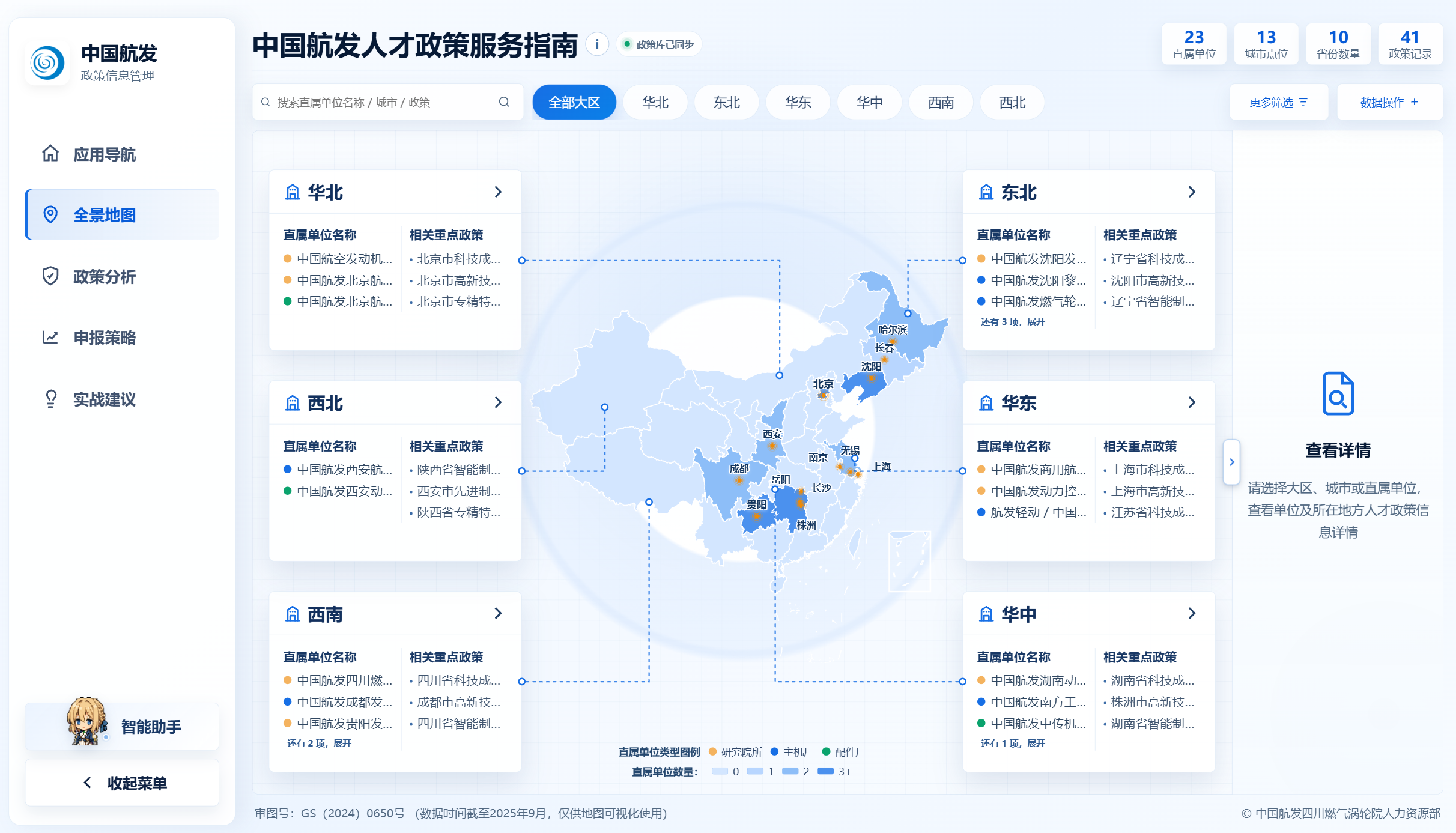Screen dimensions: 1456x833
Task: Click the back chevron in 收起菜单
Action: (x=87, y=783)
